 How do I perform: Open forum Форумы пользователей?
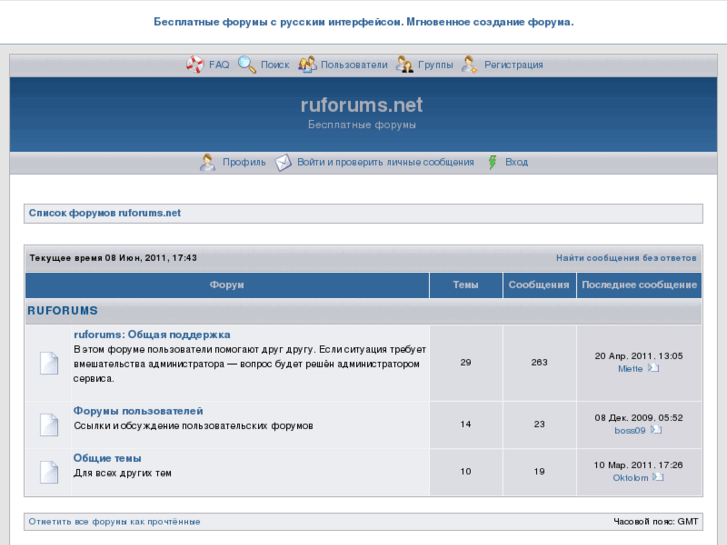click(138, 411)
